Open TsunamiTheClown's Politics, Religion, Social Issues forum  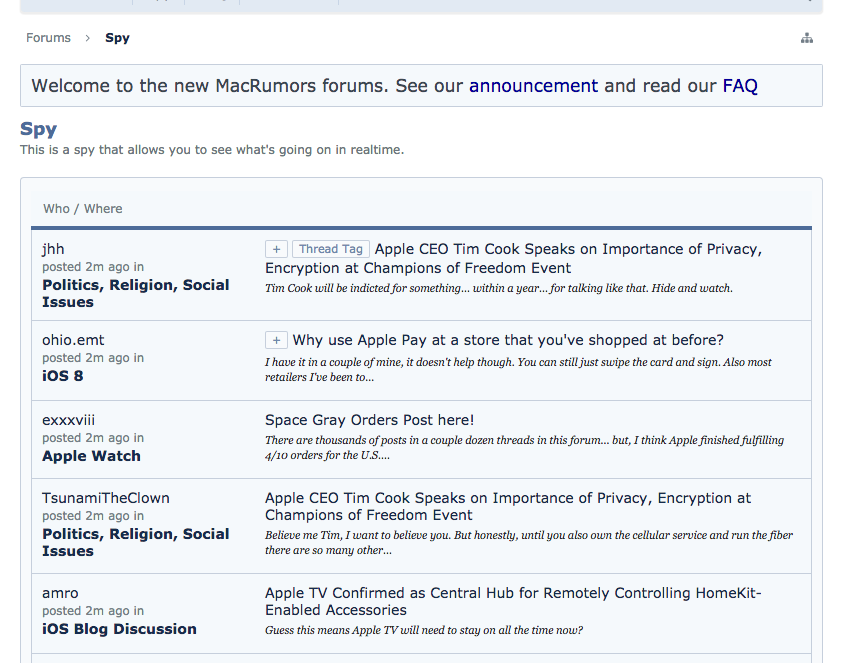135,542
